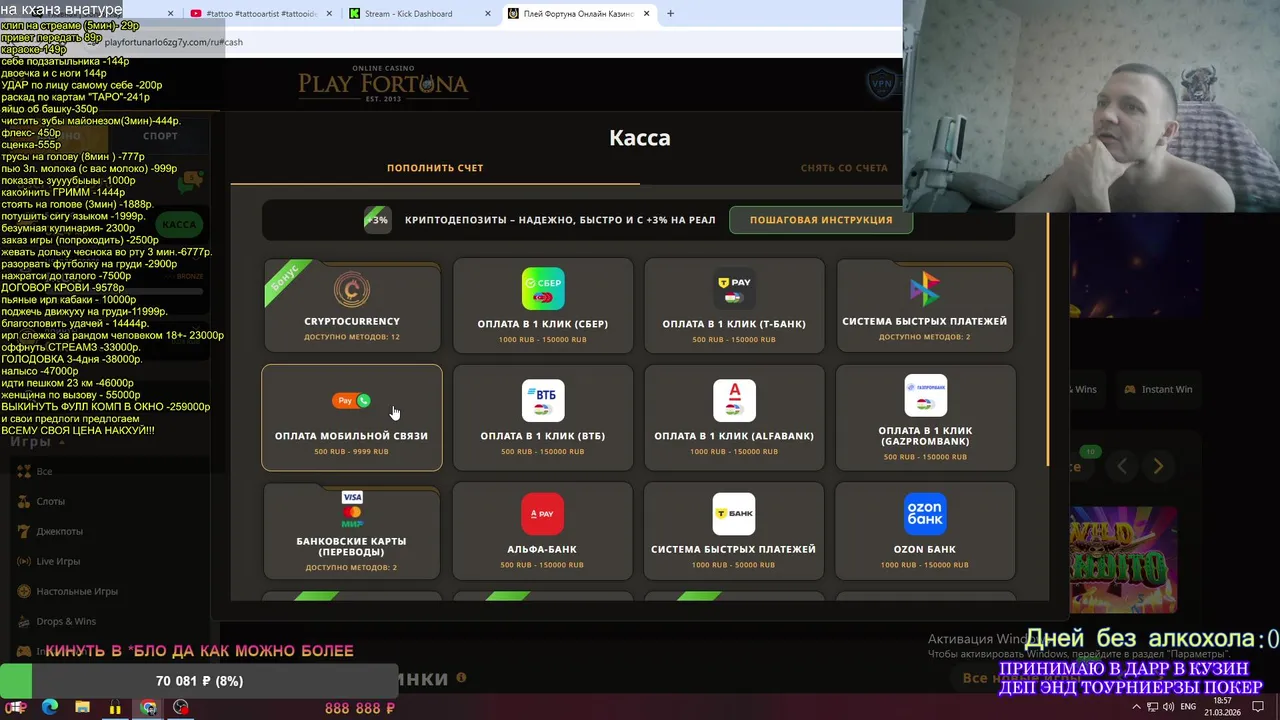Select mobile operator payment method
Viewport: 1280px width, 720px height.
point(352,417)
